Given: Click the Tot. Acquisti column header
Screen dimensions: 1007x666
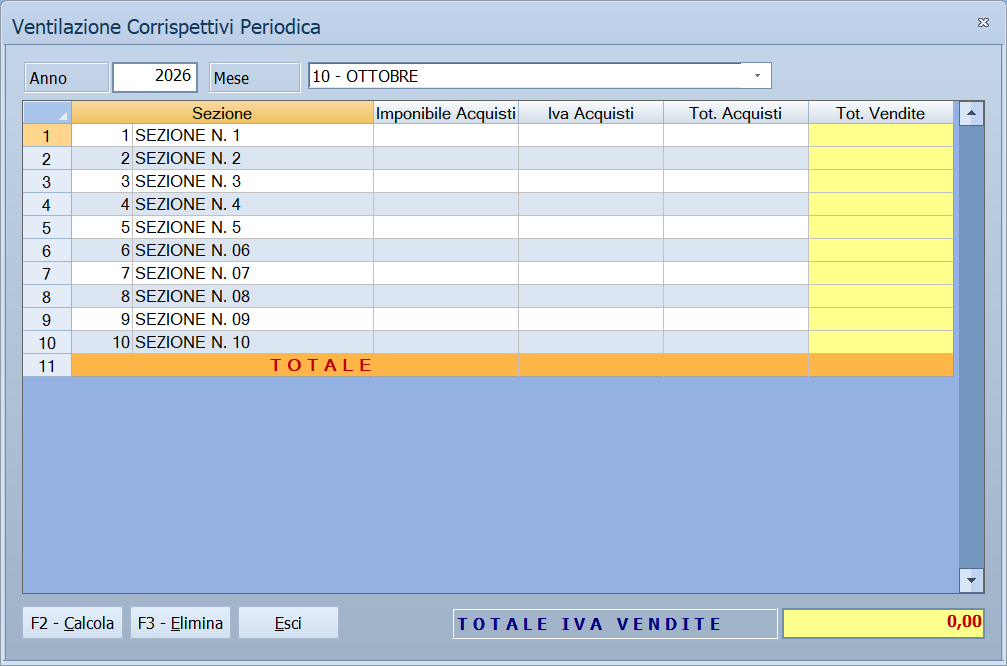Looking at the screenshot, I should point(736,113).
